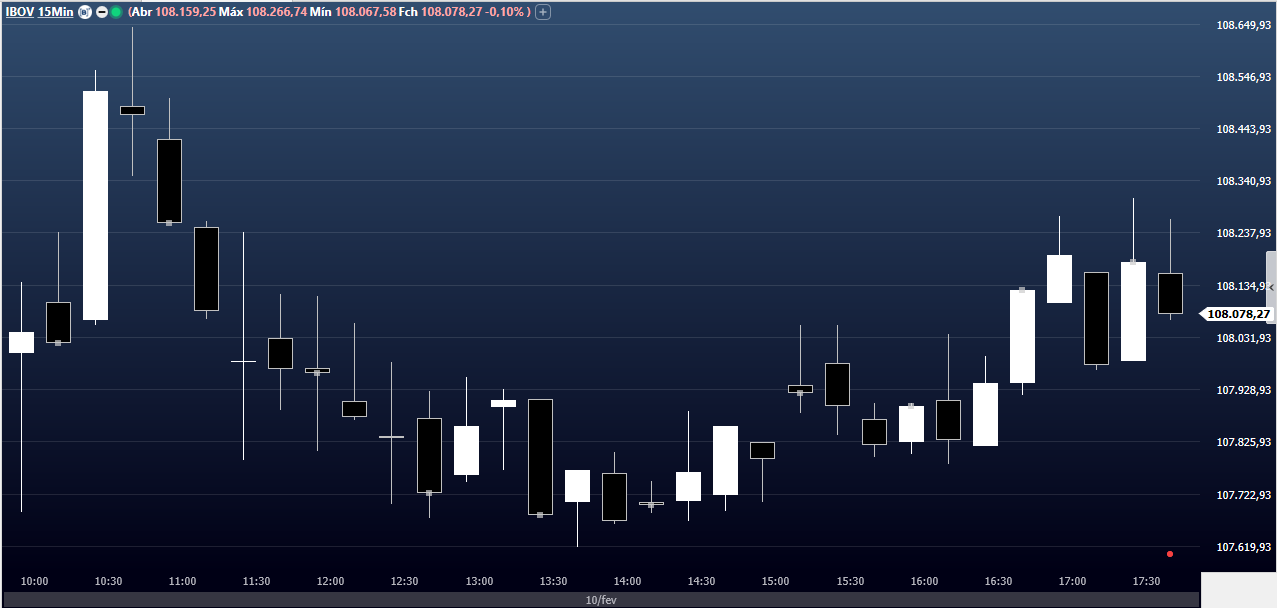Screen dimensions: 1277x608
Task: Click the plus icon to add an indicator
Action: coord(541,12)
